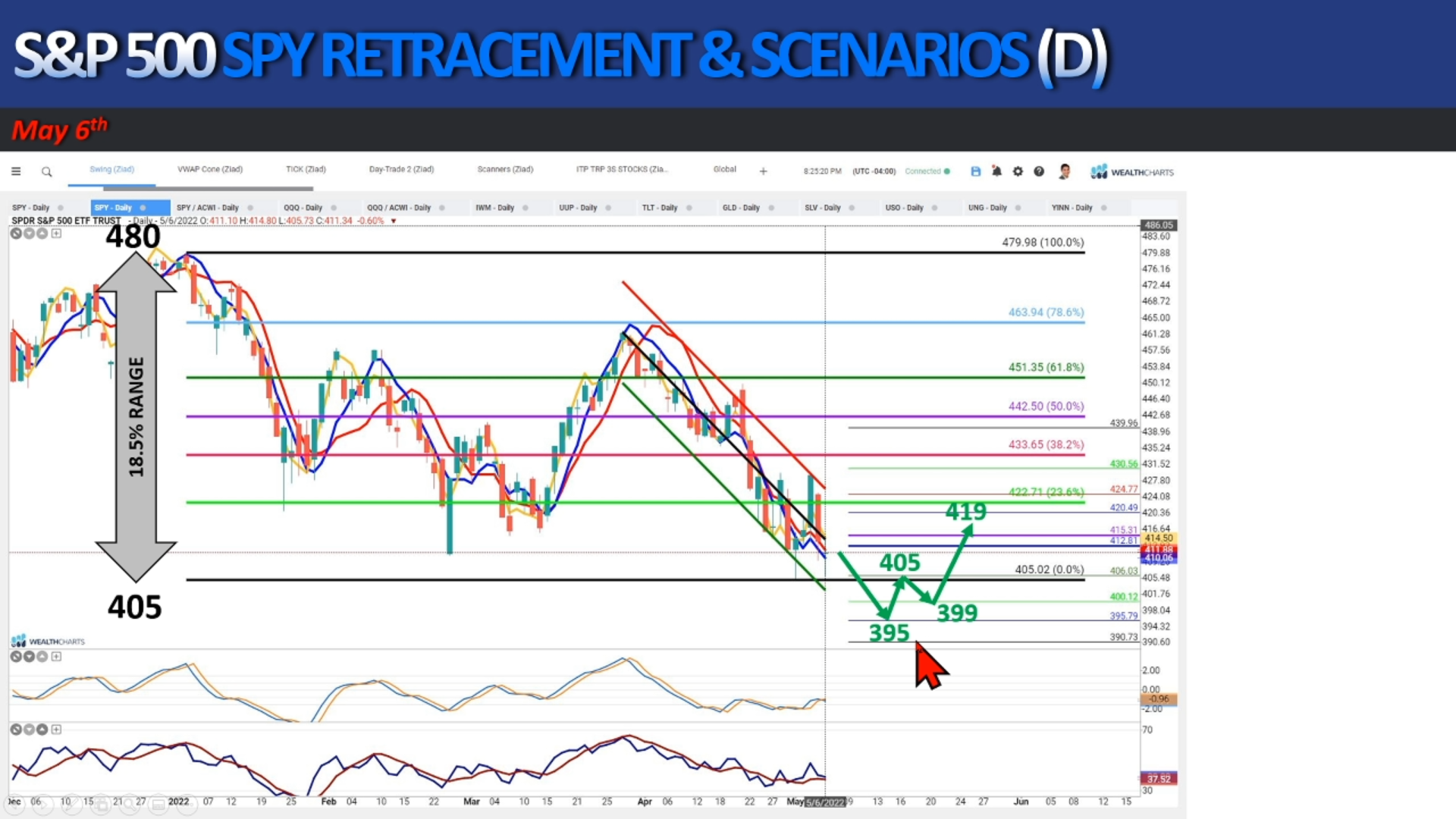Switch to Global workspace tab
1456x819 pixels.
pyautogui.click(x=725, y=169)
